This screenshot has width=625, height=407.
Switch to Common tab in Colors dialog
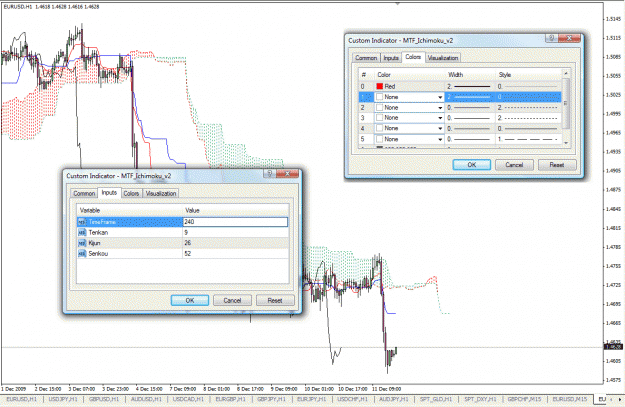click(x=366, y=58)
